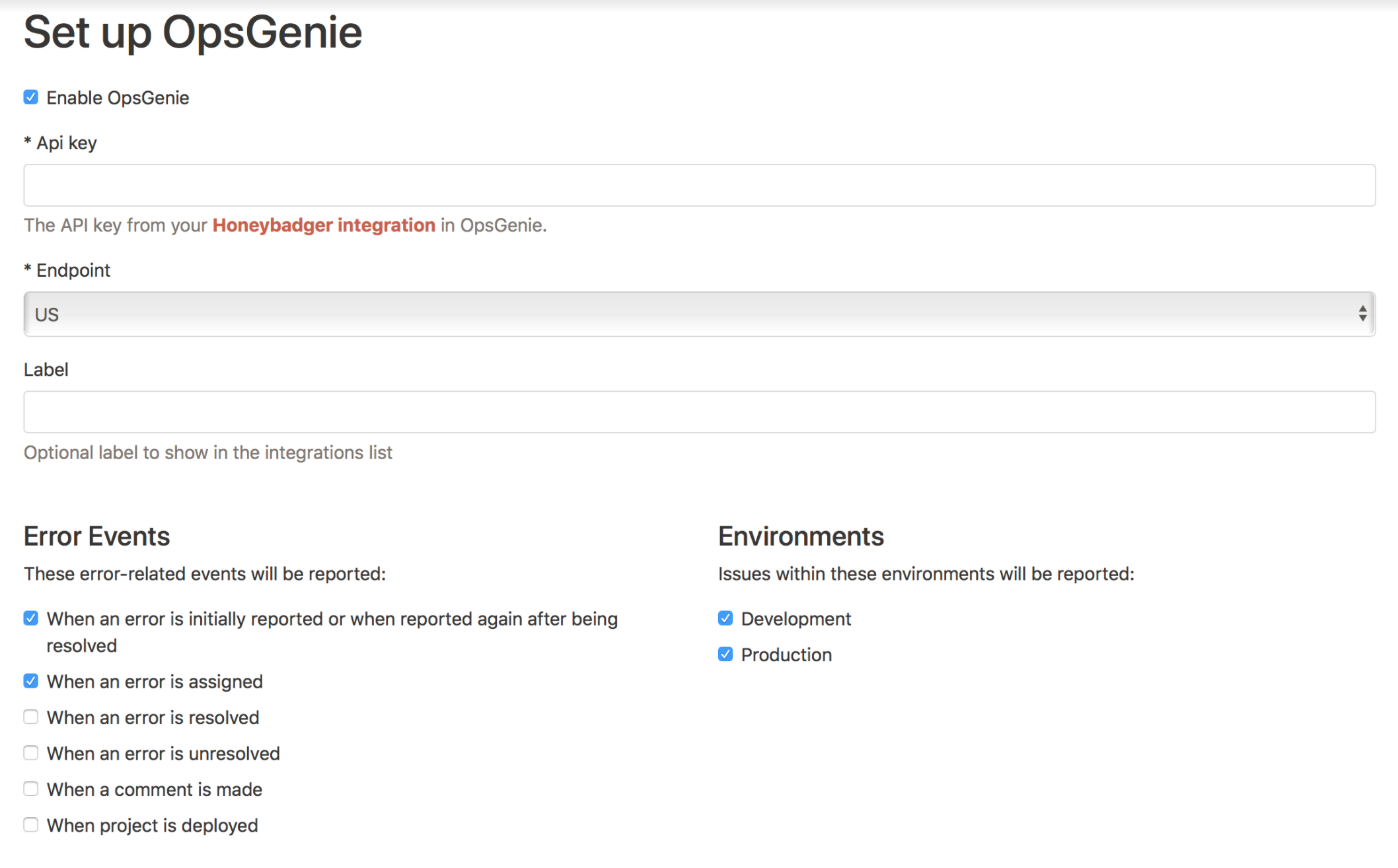Image resolution: width=1398 pixels, height=868 pixels.
Task: Open the Endpoint selector control
Action: pyautogui.click(x=700, y=313)
